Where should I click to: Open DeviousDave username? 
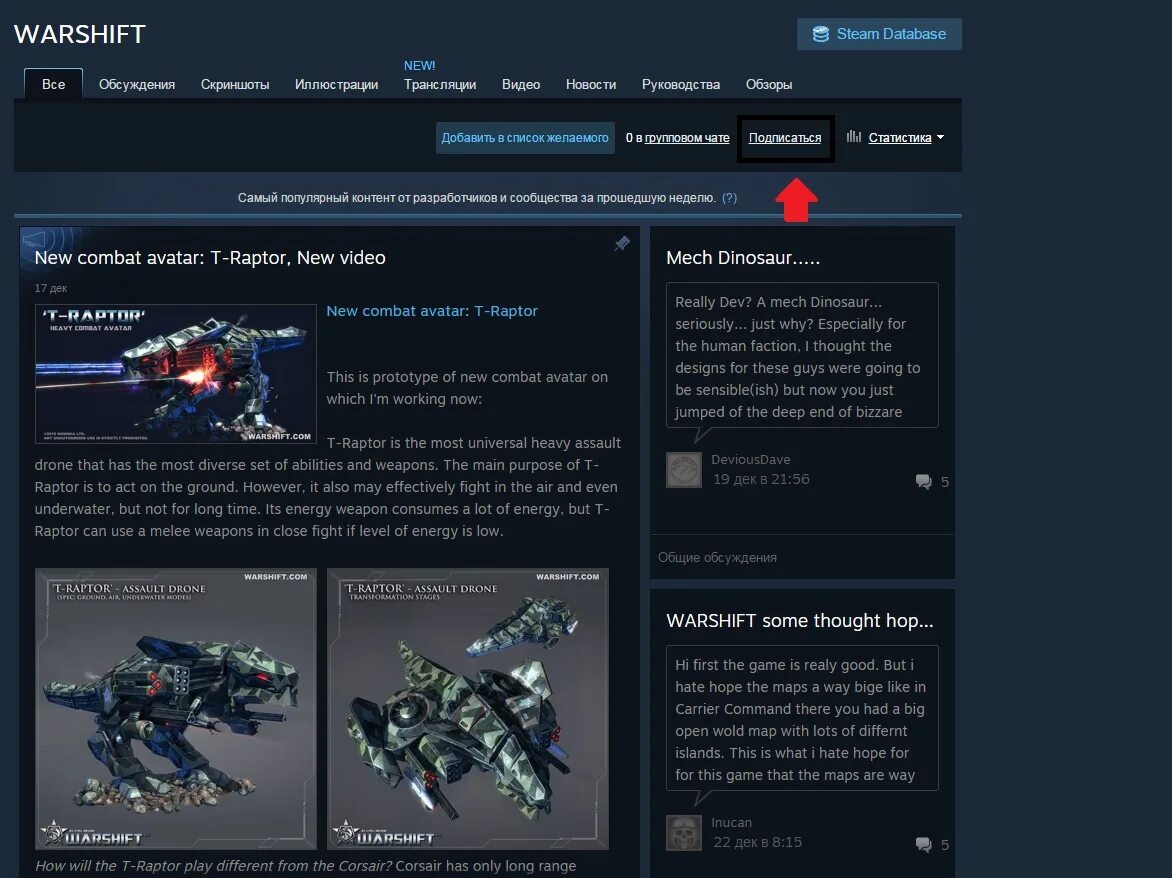(750, 460)
